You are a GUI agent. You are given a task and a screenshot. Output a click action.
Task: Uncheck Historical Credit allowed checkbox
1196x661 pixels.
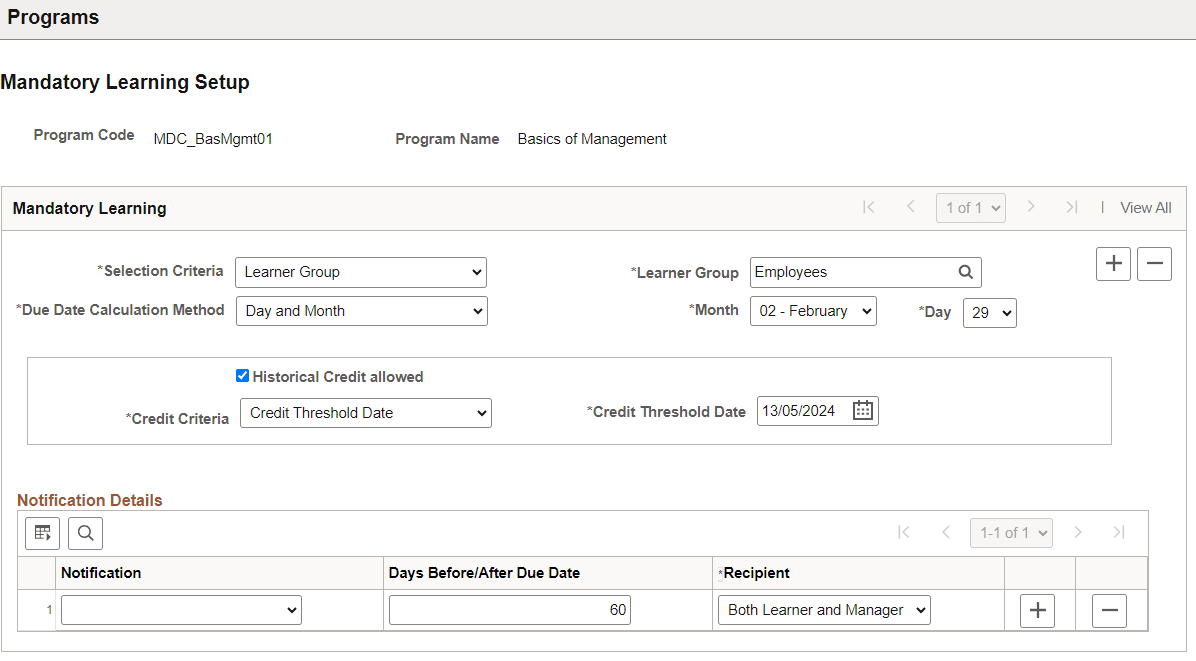[x=242, y=377]
